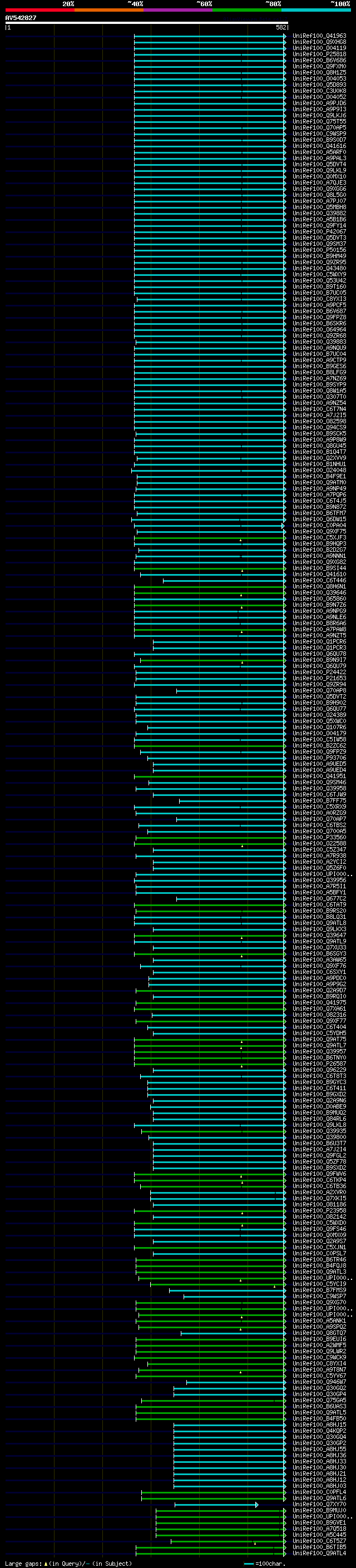Image resolution: width=356 pixels, height=1568 pixels.
Task: Select the last hit UniRef100_Q9ATL4
Action: tap(319, 1553)
